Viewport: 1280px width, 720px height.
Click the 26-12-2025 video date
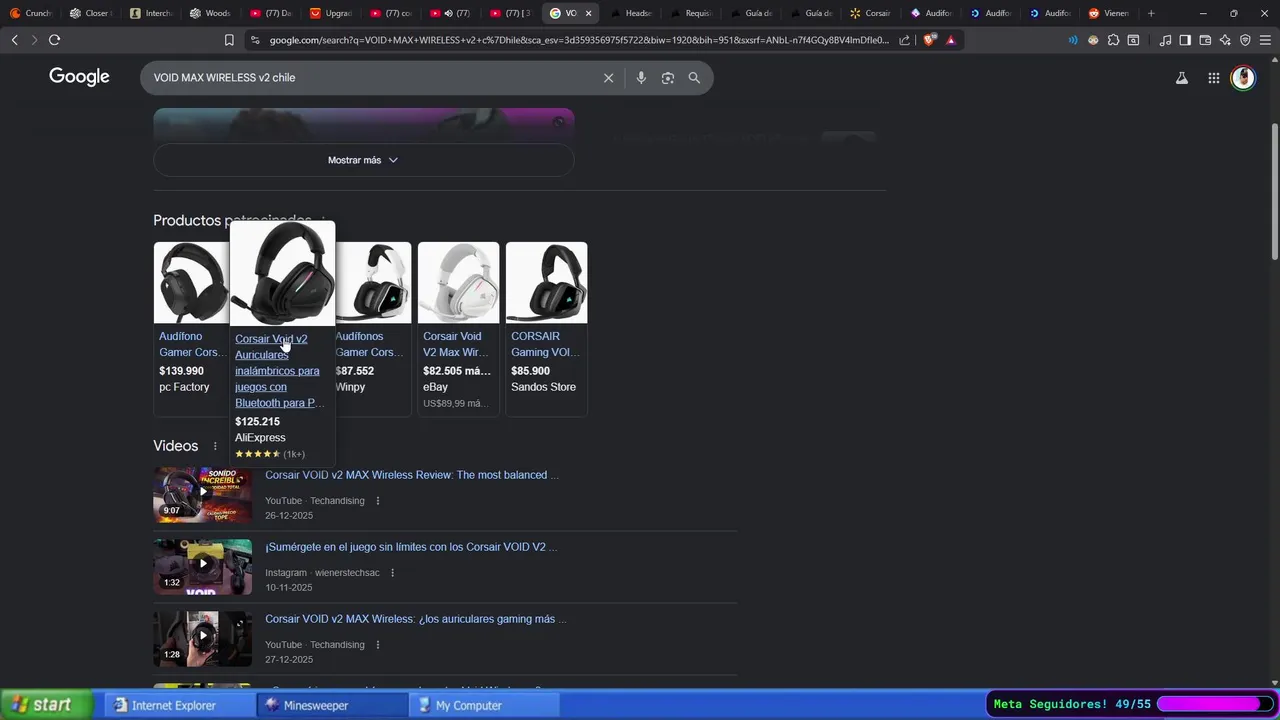[x=289, y=516]
